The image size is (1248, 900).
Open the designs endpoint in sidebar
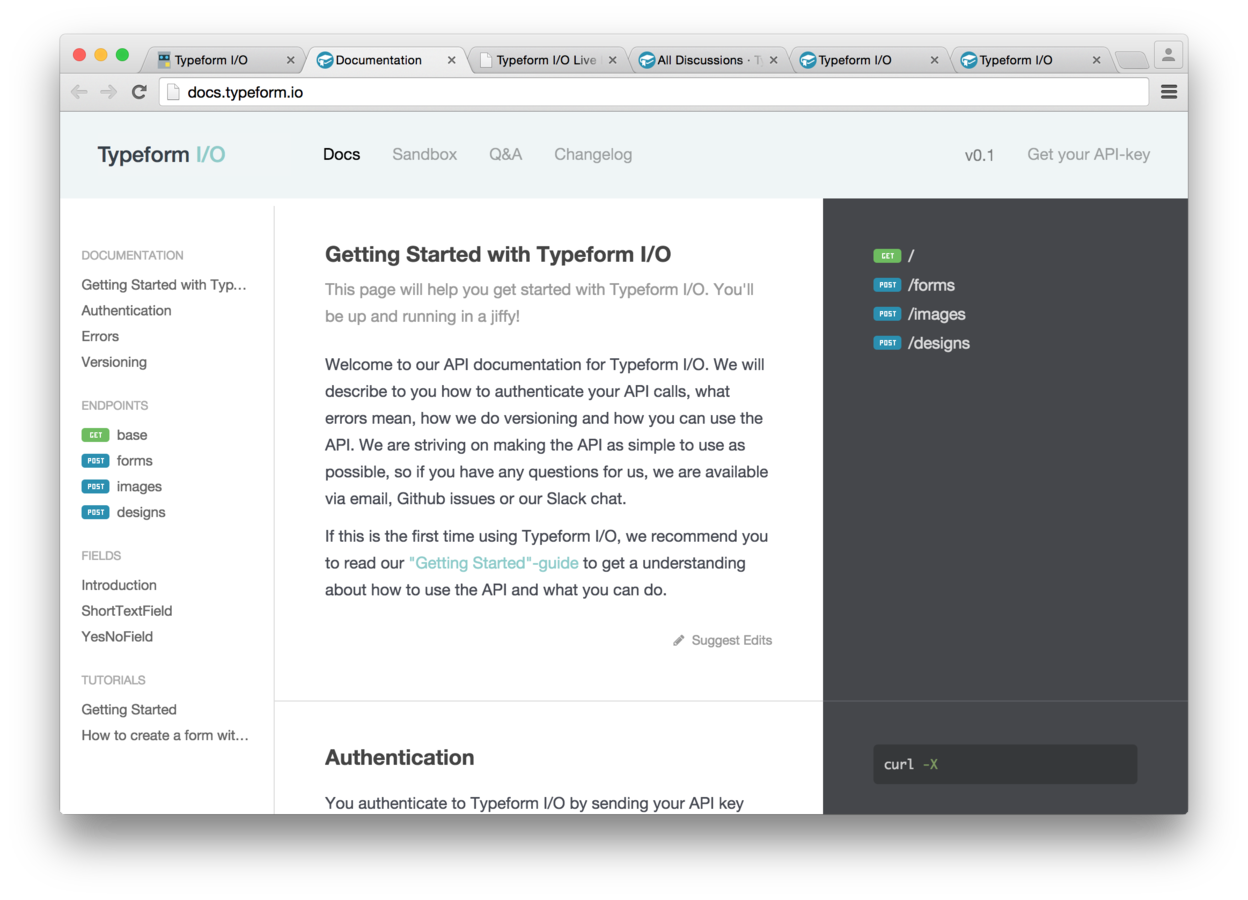coord(141,512)
